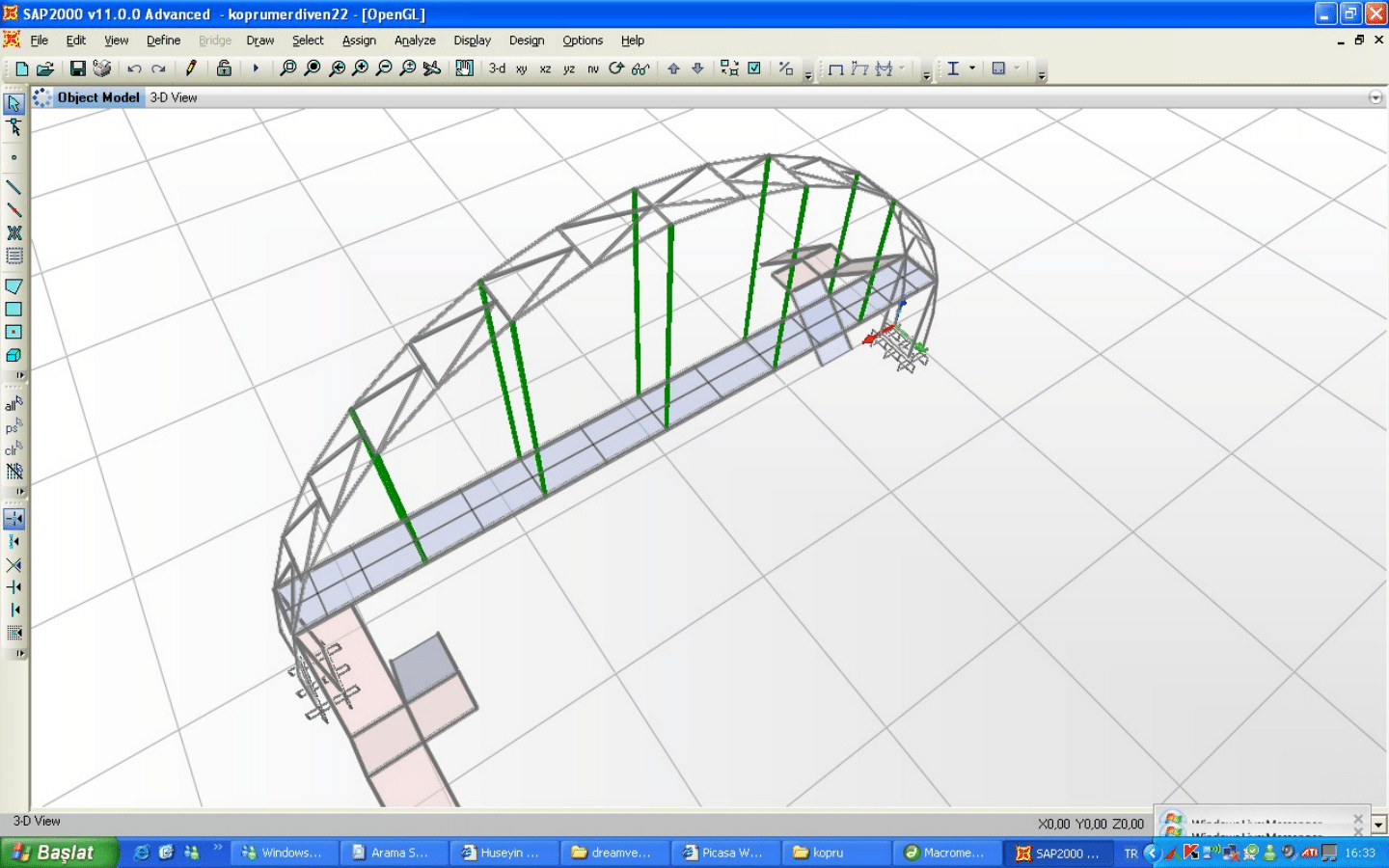
Task: Restore full view magnifier icon
Action: 313,68
